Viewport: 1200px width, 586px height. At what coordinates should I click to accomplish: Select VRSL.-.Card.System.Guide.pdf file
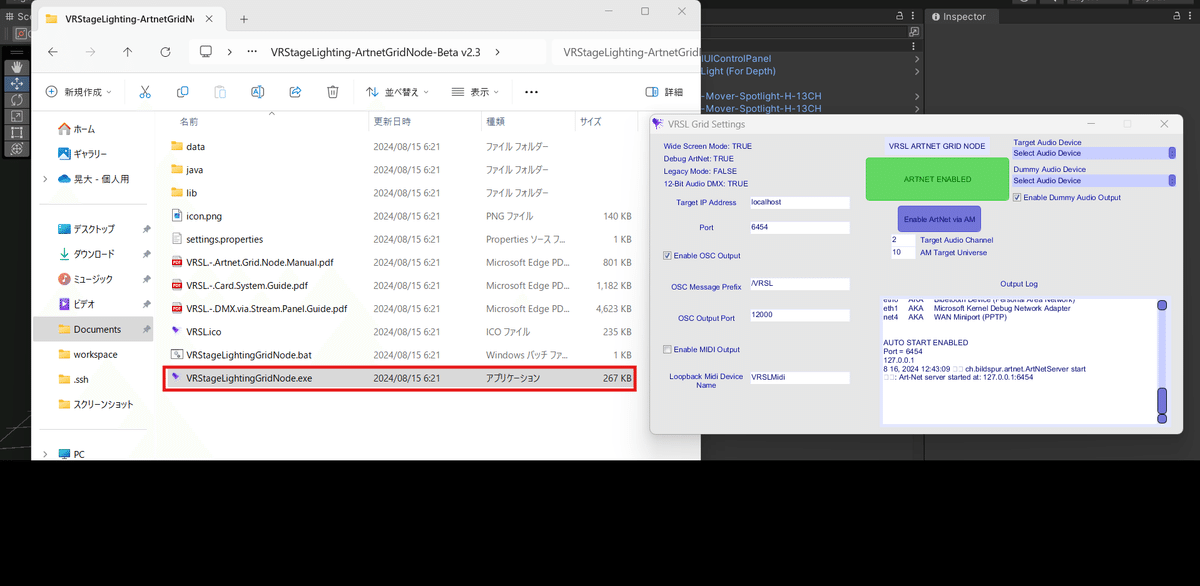[399, 285]
